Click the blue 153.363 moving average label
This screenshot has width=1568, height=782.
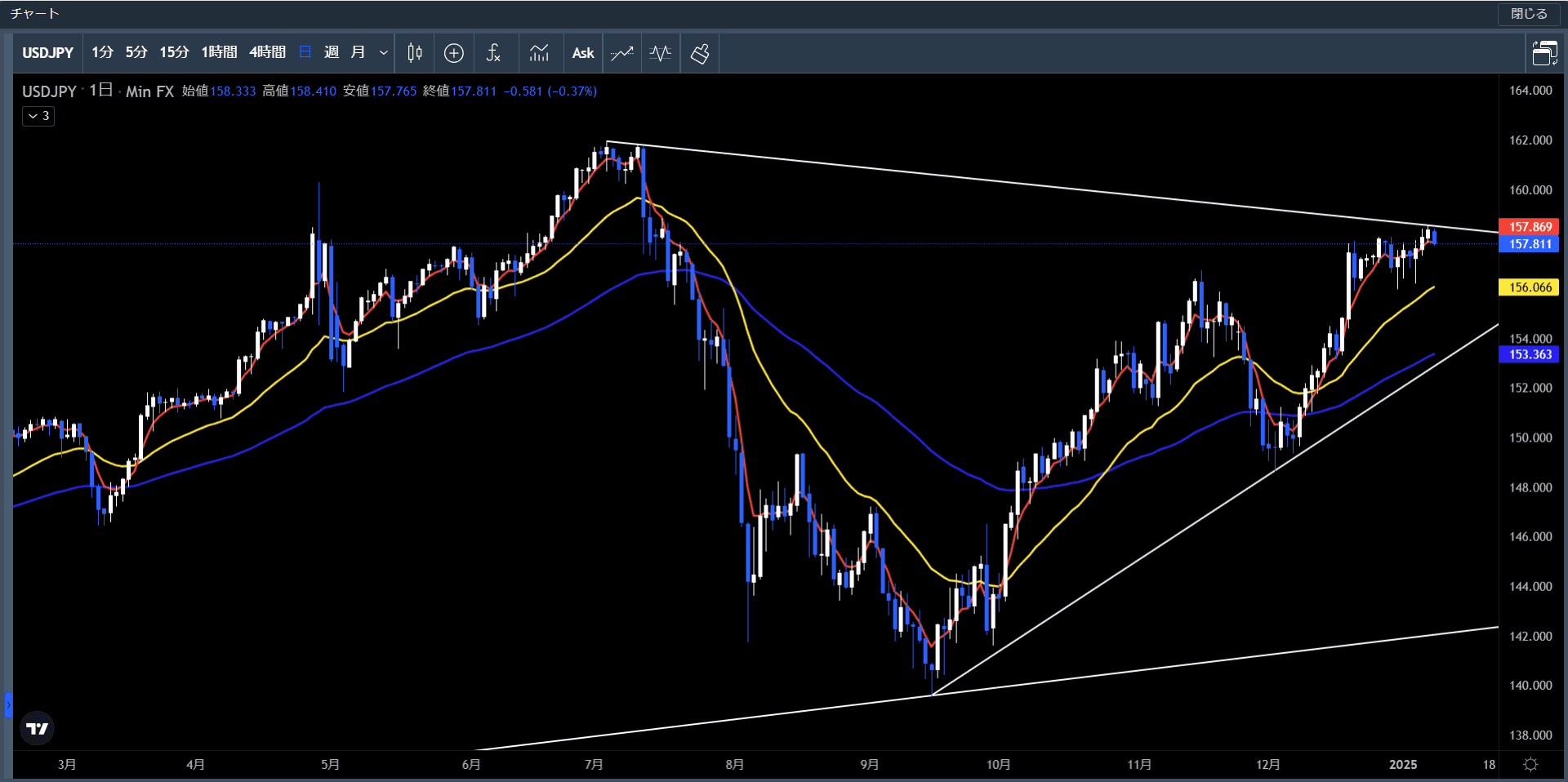coord(1529,354)
